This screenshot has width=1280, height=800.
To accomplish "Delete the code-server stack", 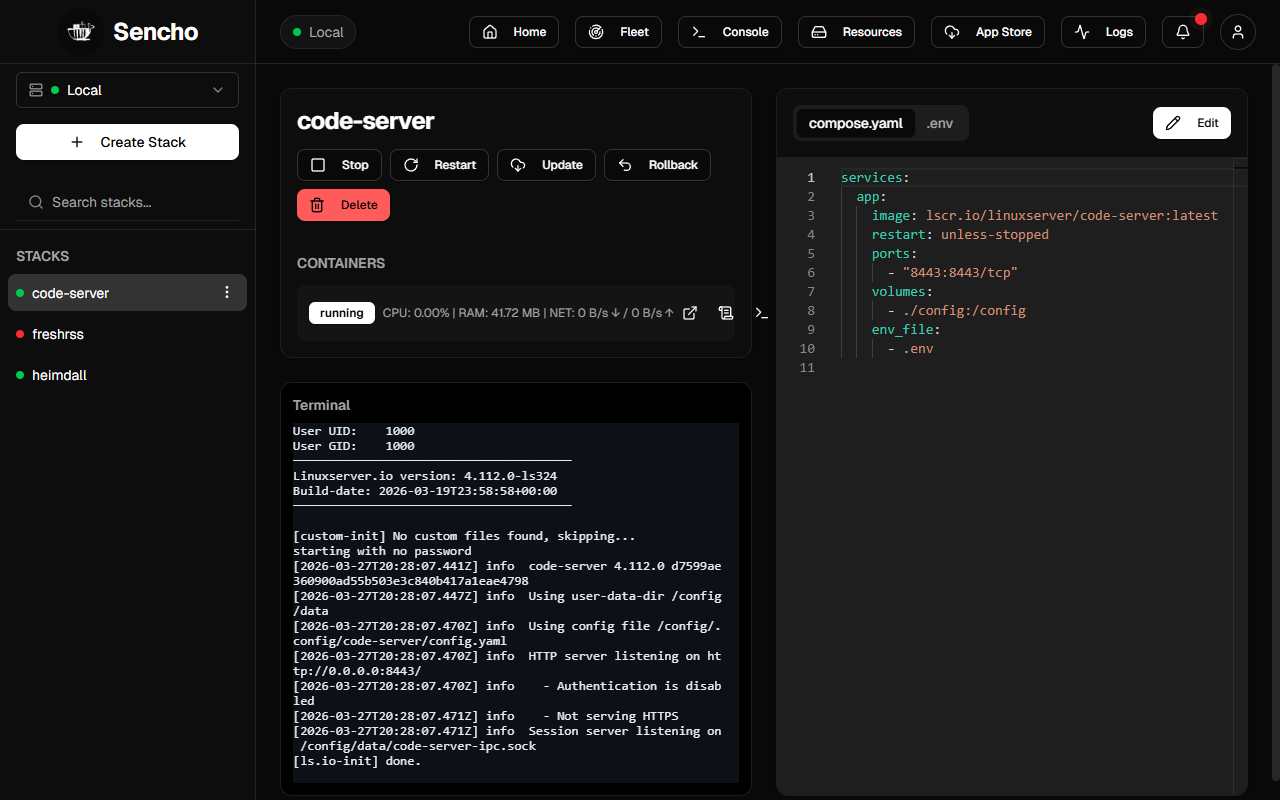I will point(343,205).
